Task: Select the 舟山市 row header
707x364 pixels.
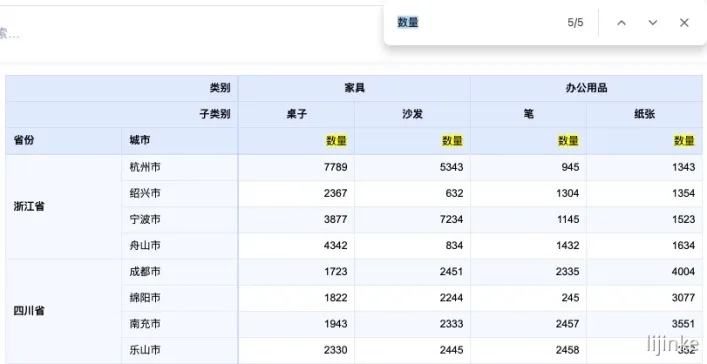Action: click(x=180, y=246)
